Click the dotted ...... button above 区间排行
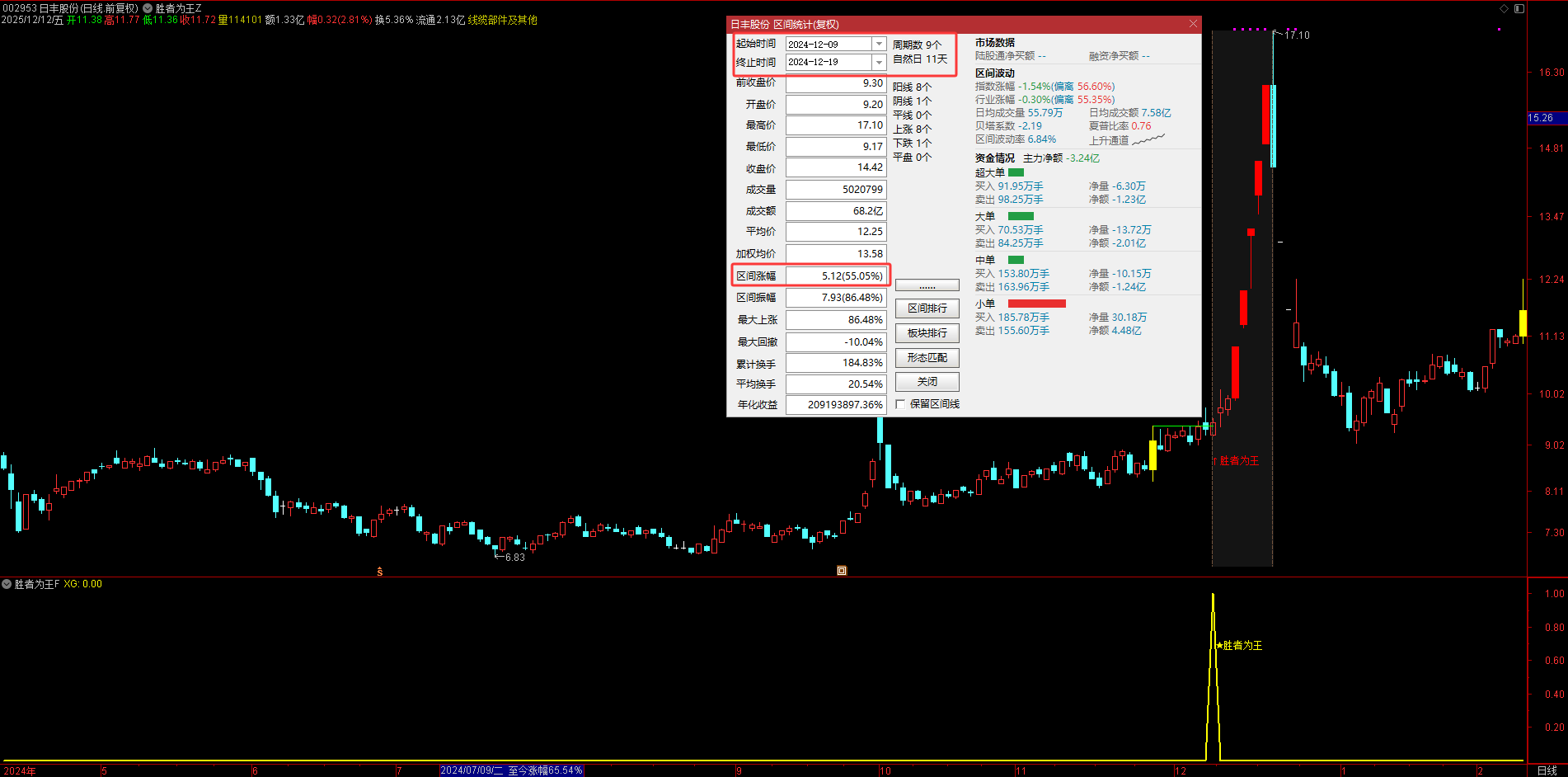The image size is (1568, 777). (927, 285)
